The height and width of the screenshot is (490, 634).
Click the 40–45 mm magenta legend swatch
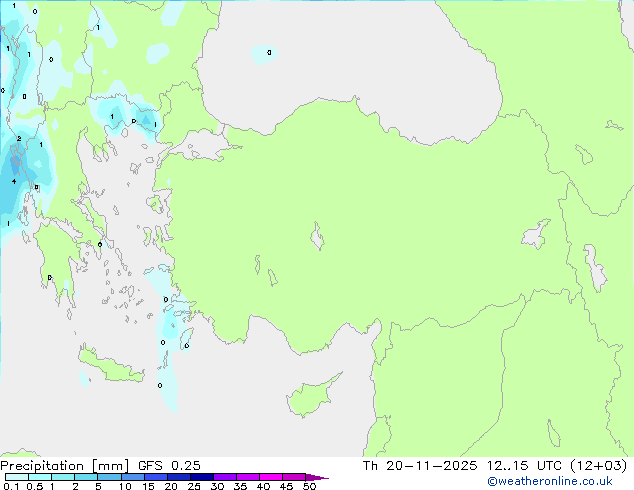coord(271,477)
